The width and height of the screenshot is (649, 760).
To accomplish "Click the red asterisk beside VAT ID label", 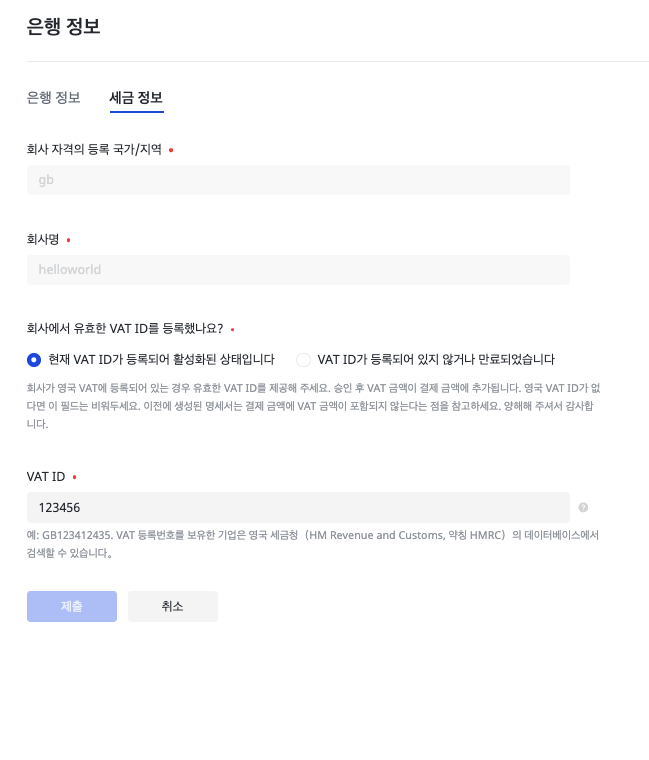I will point(74,477).
